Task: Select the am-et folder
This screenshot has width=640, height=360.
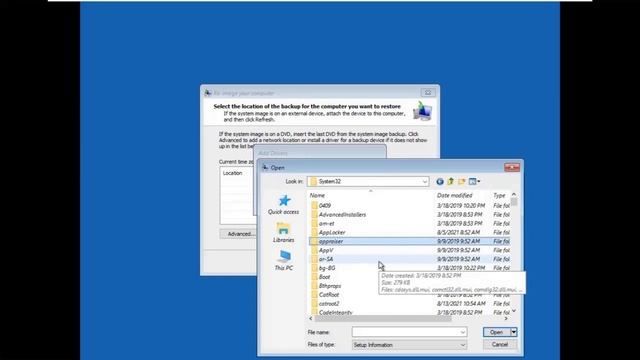Action: click(x=326, y=224)
